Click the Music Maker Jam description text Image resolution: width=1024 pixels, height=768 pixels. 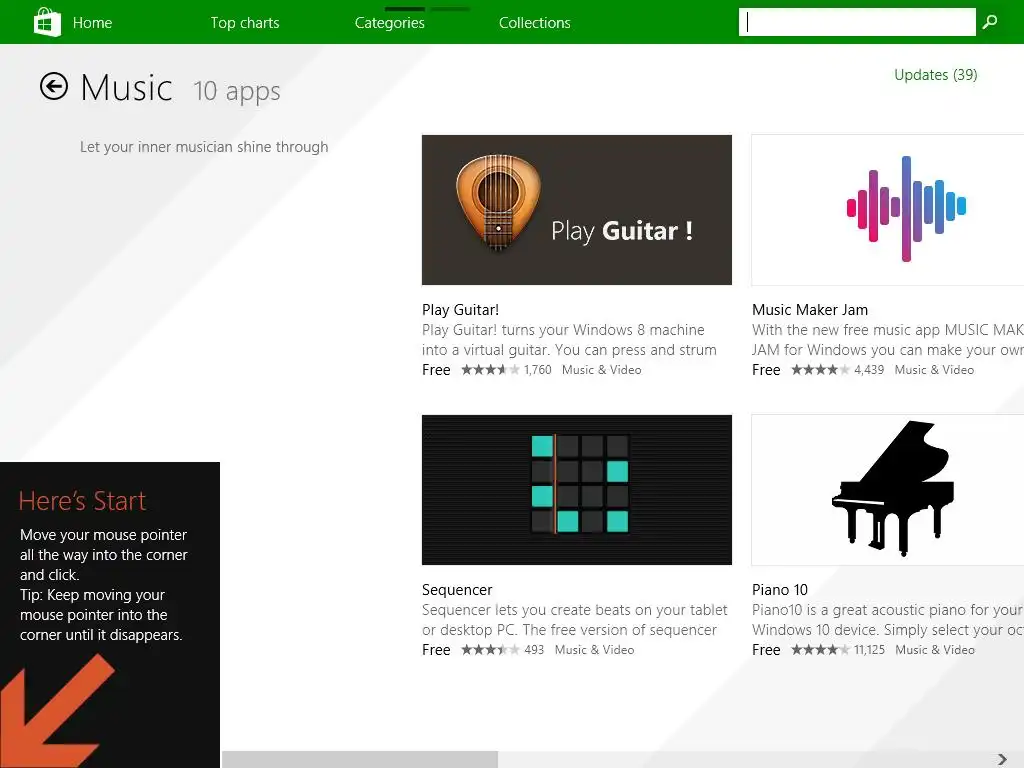(x=888, y=340)
